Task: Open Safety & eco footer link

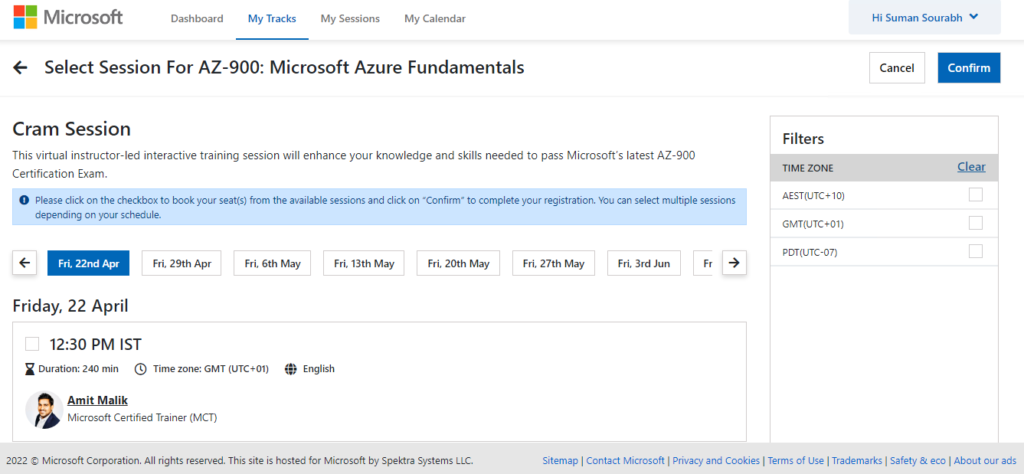Action: tap(918, 460)
